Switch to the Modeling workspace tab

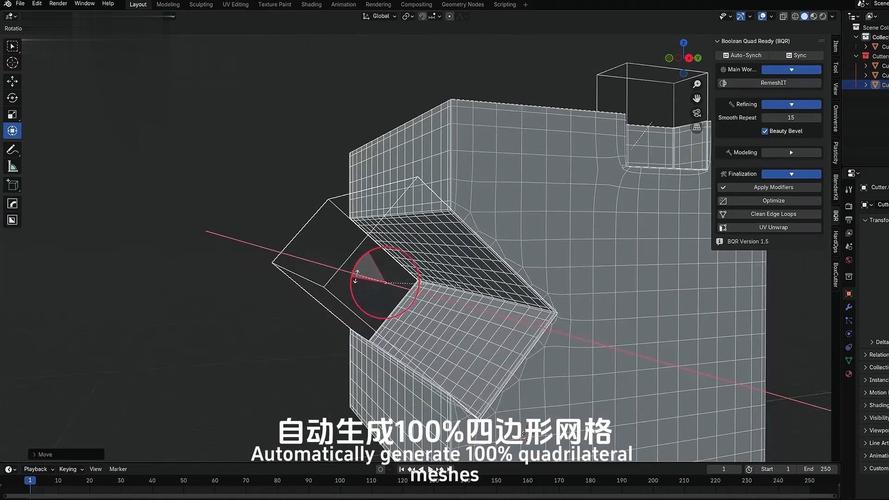(x=168, y=4)
